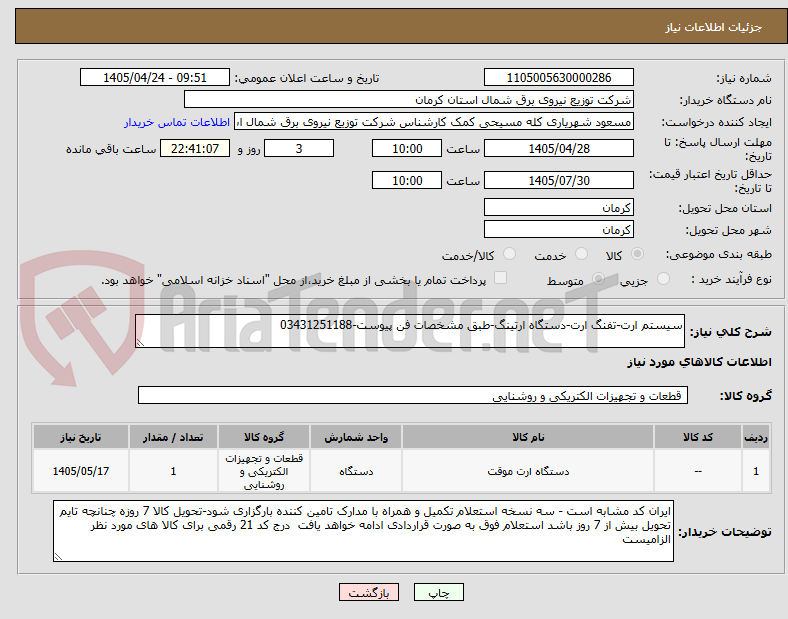Click the تاریخ نیاز column header
The height and width of the screenshot is (619, 788).
click(x=81, y=437)
